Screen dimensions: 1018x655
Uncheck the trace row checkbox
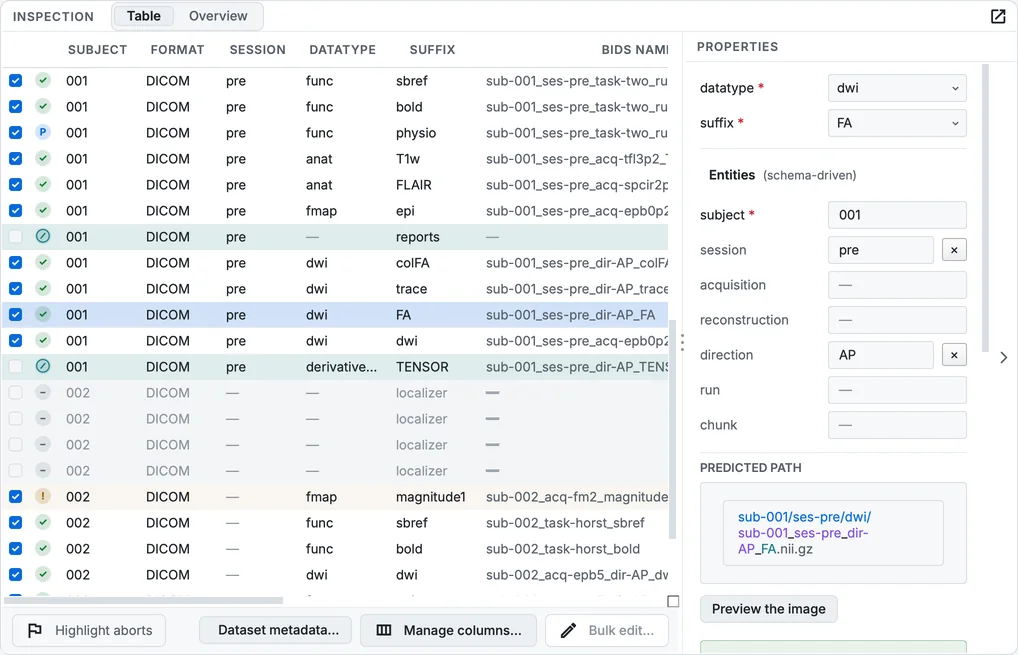coord(16,288)
